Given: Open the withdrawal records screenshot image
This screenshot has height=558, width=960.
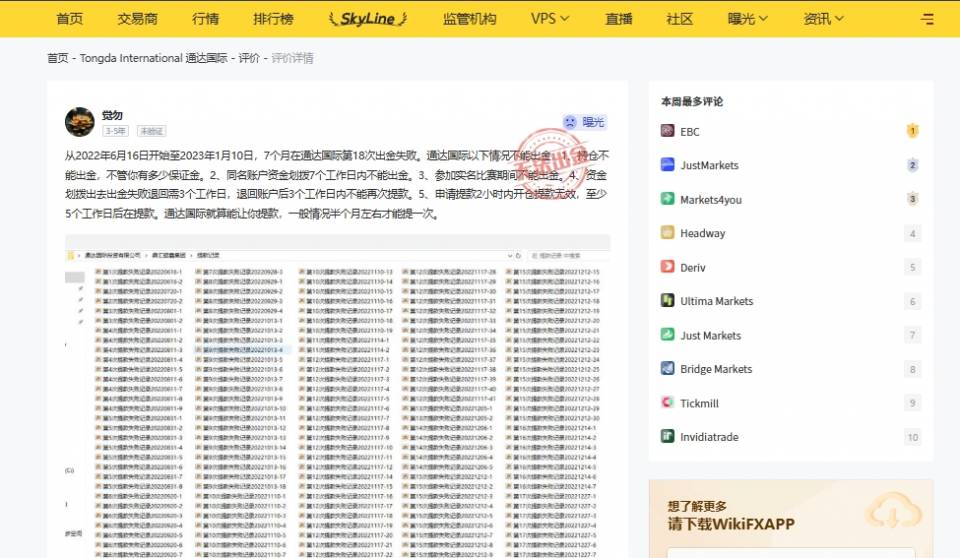Looking at the screenshot, I should pyautogui.click(x=337, y=396).
